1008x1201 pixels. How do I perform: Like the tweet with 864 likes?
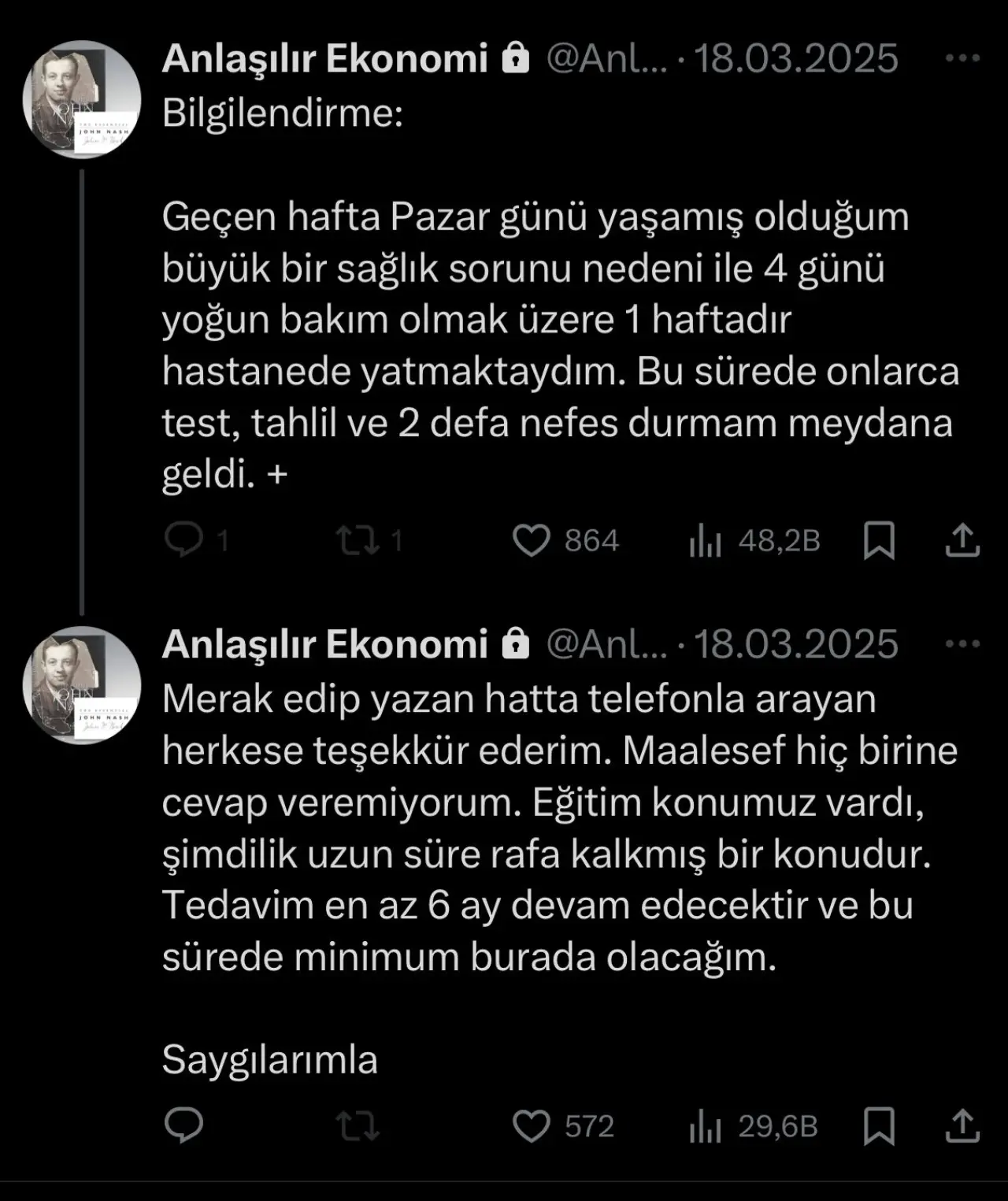coord(532,541)
